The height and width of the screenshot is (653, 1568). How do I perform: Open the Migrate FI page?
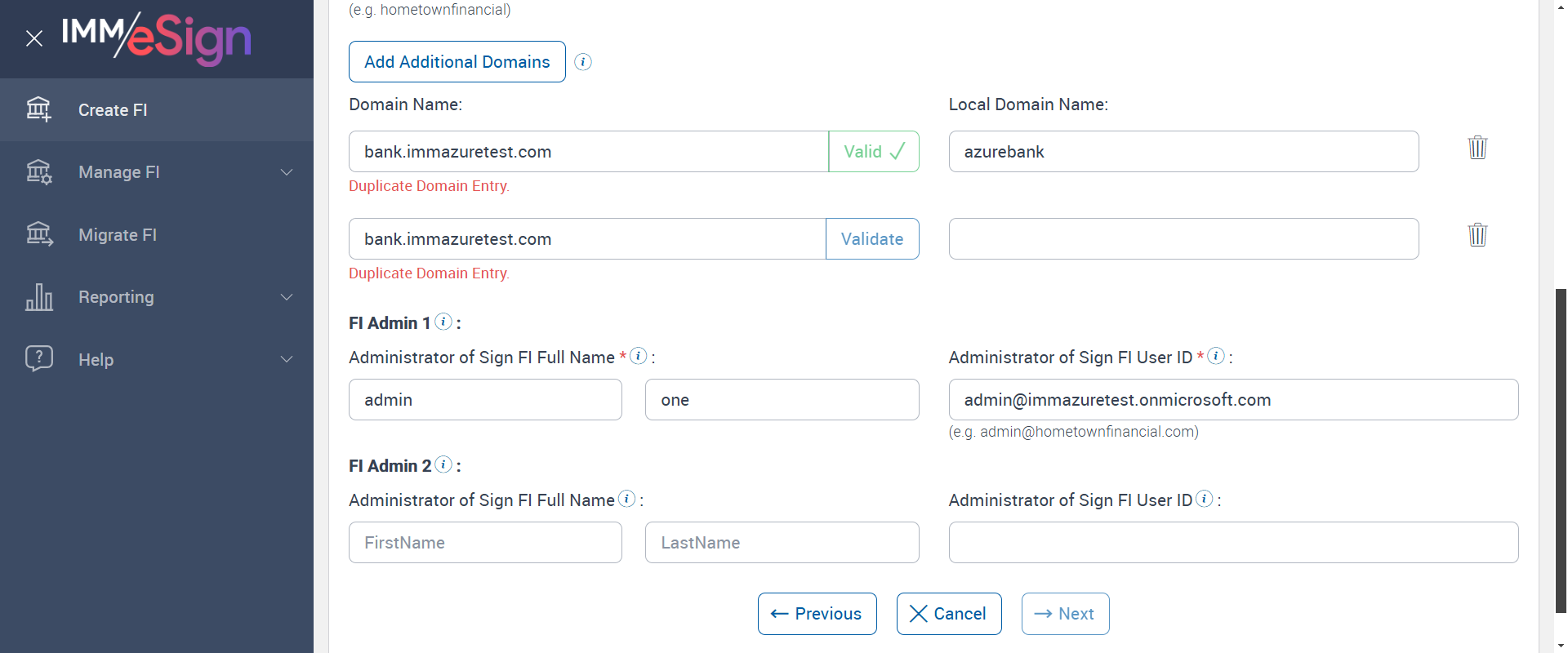pos(118,235)
